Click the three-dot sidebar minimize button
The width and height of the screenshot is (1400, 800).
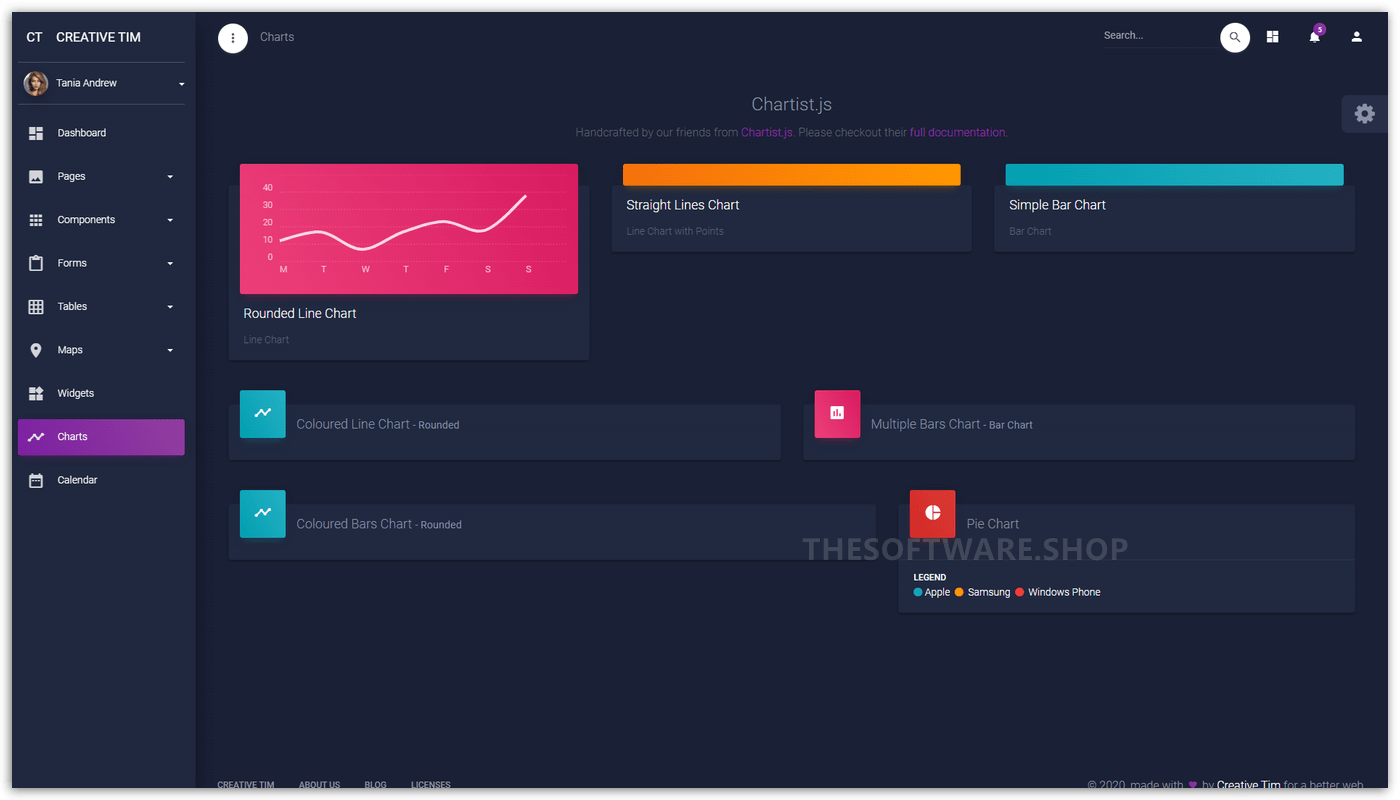pos(233,38)
